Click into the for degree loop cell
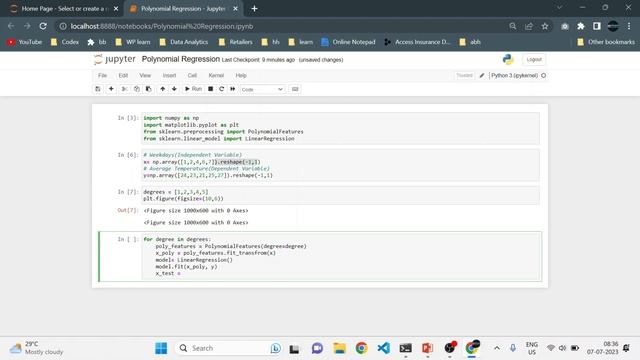 click(340, 256)
